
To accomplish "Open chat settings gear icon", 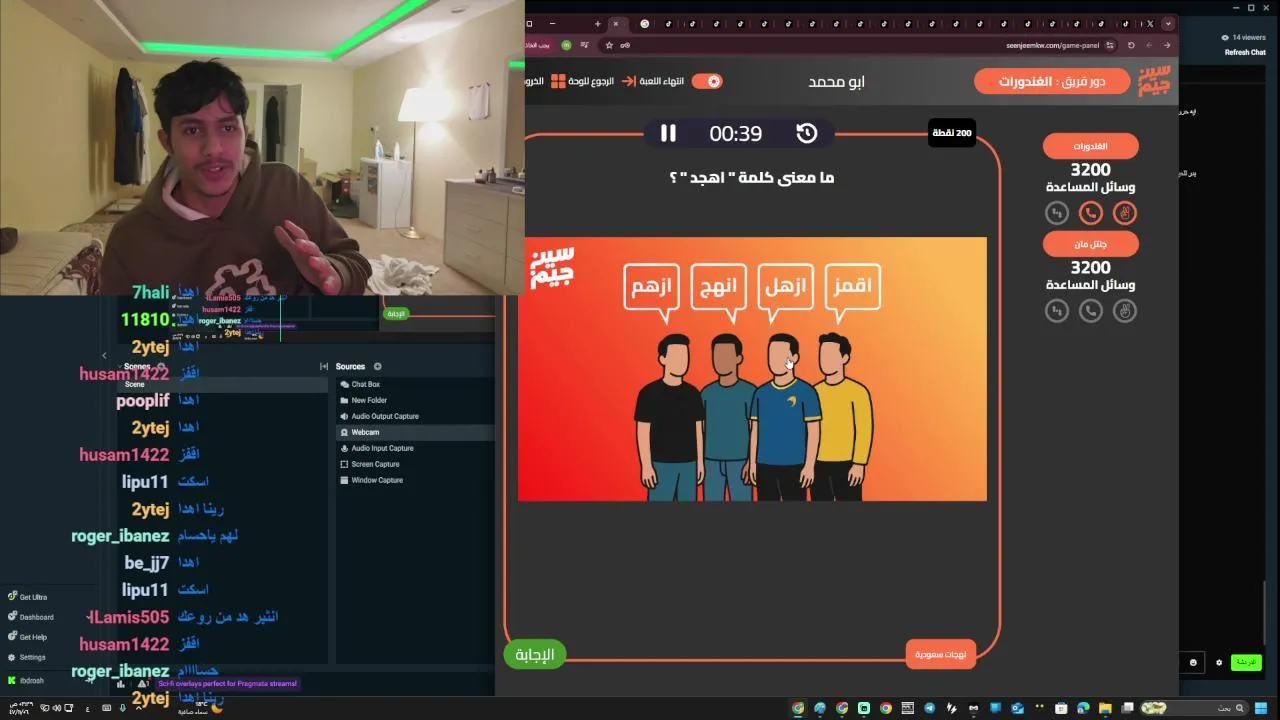I will click(x=1219, y=662).
